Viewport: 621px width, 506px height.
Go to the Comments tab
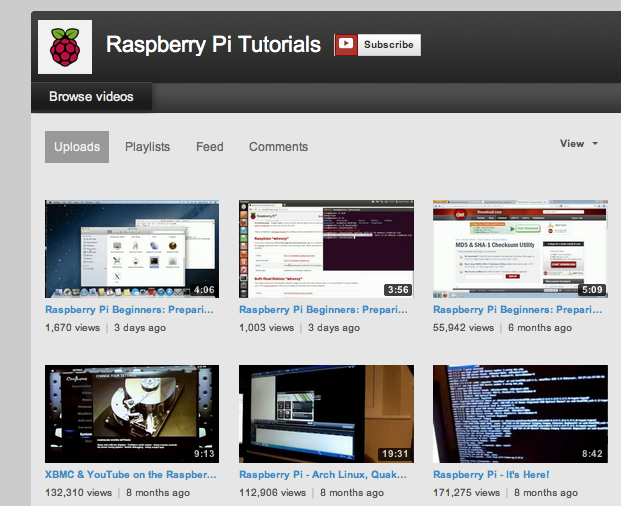tap(278, 147)
